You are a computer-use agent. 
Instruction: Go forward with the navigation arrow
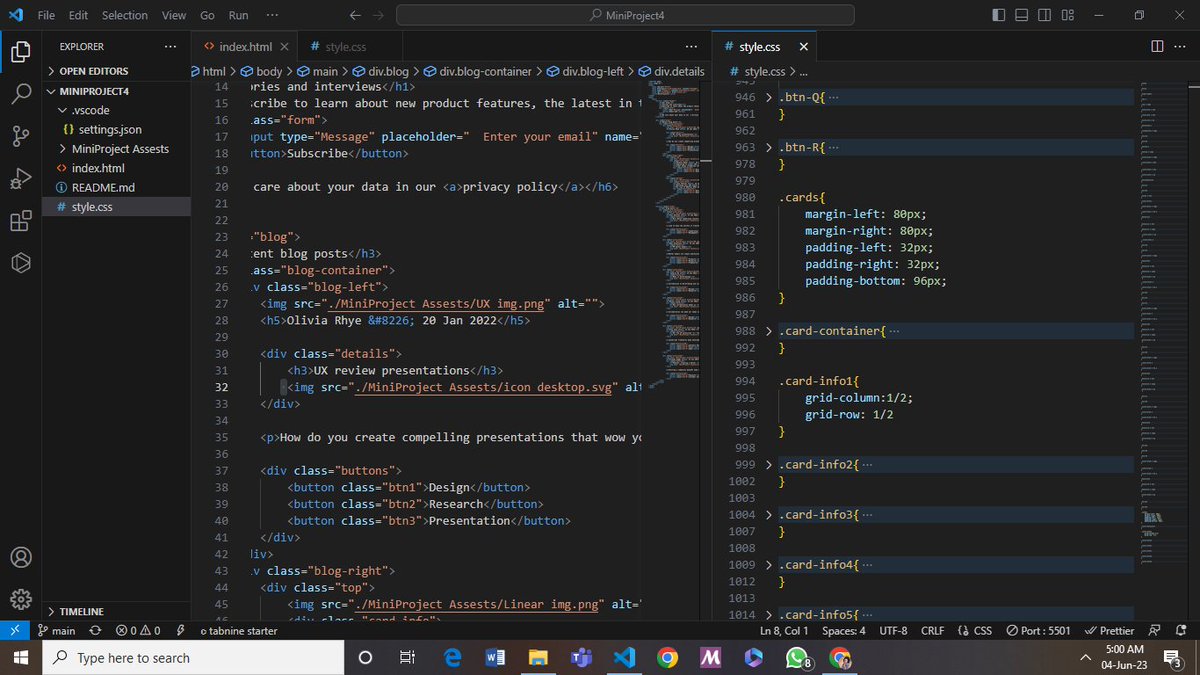[379, 15]
